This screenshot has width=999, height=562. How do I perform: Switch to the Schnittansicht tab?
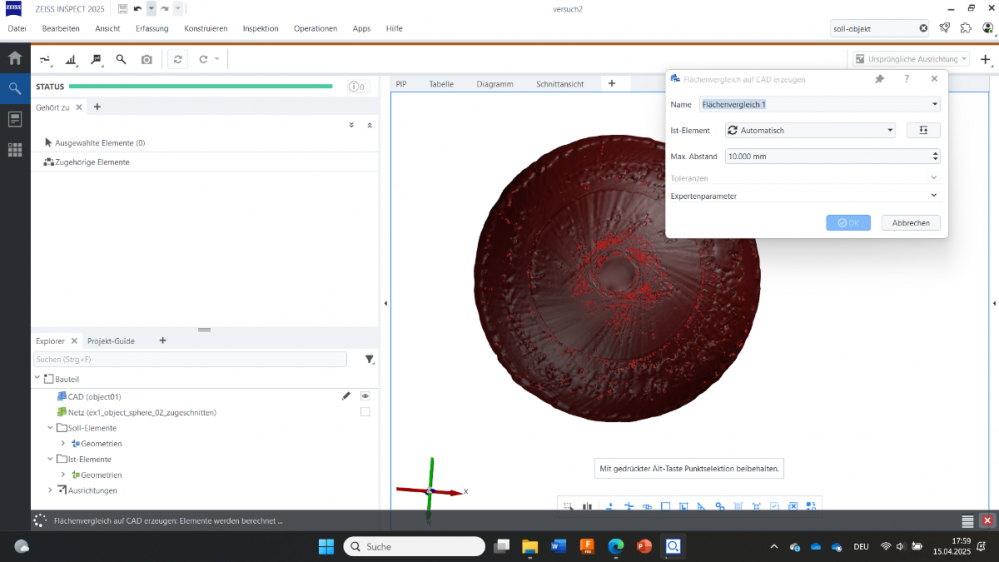tap(560, 84)
